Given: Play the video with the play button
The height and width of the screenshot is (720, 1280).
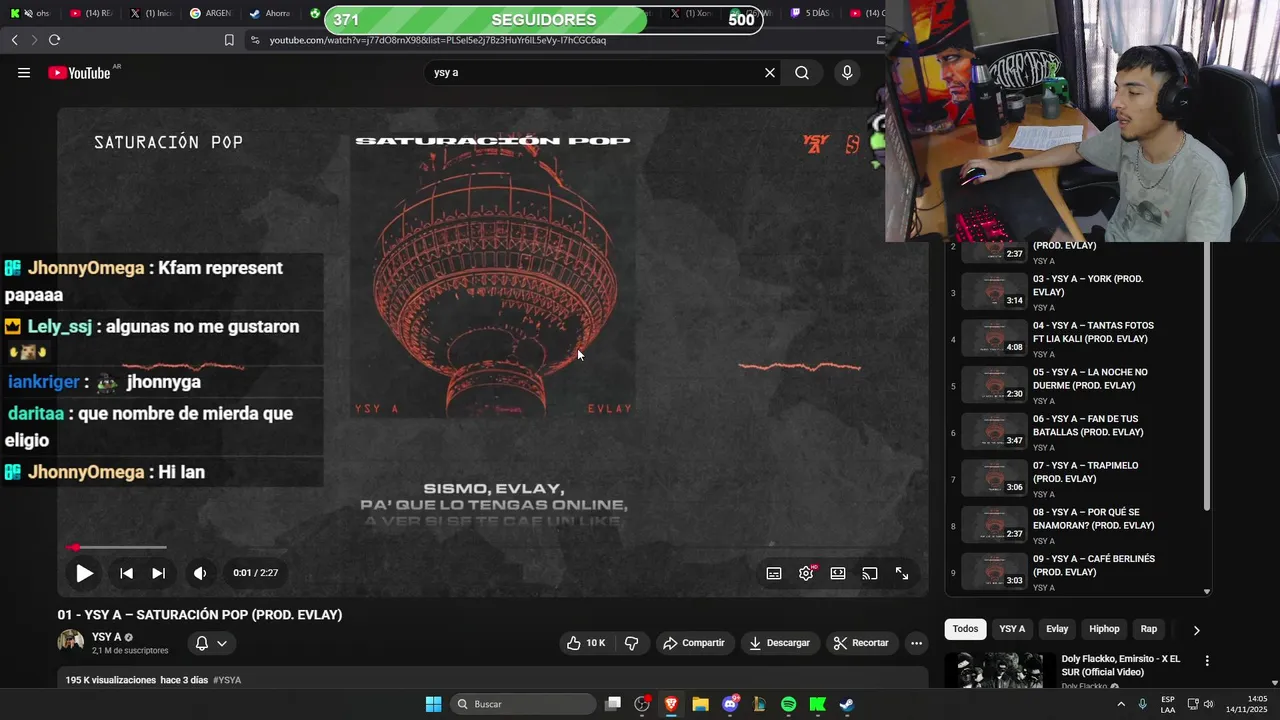Looking at the screenshot, I should pyautogui.click(x=84, y=573).
